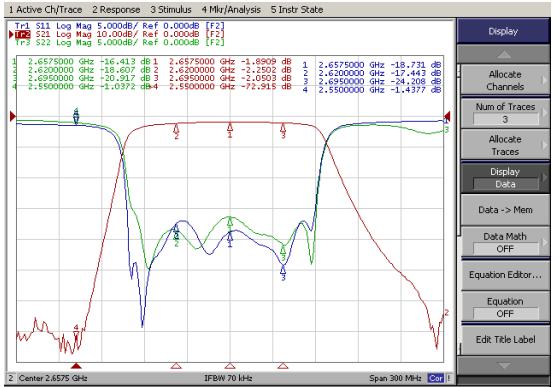The height and width of the screenshot is (387, 557).
Task: Open the Num of Traces setting
Action: (x=505, y=113)
